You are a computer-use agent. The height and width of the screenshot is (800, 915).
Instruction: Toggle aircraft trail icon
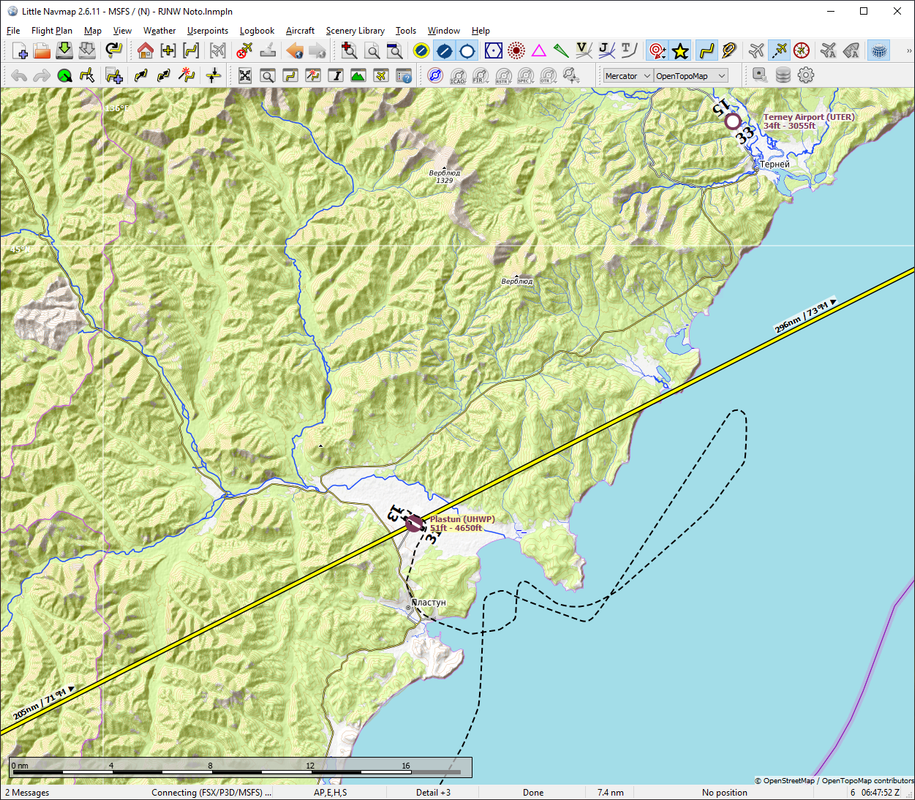(779, 51)
